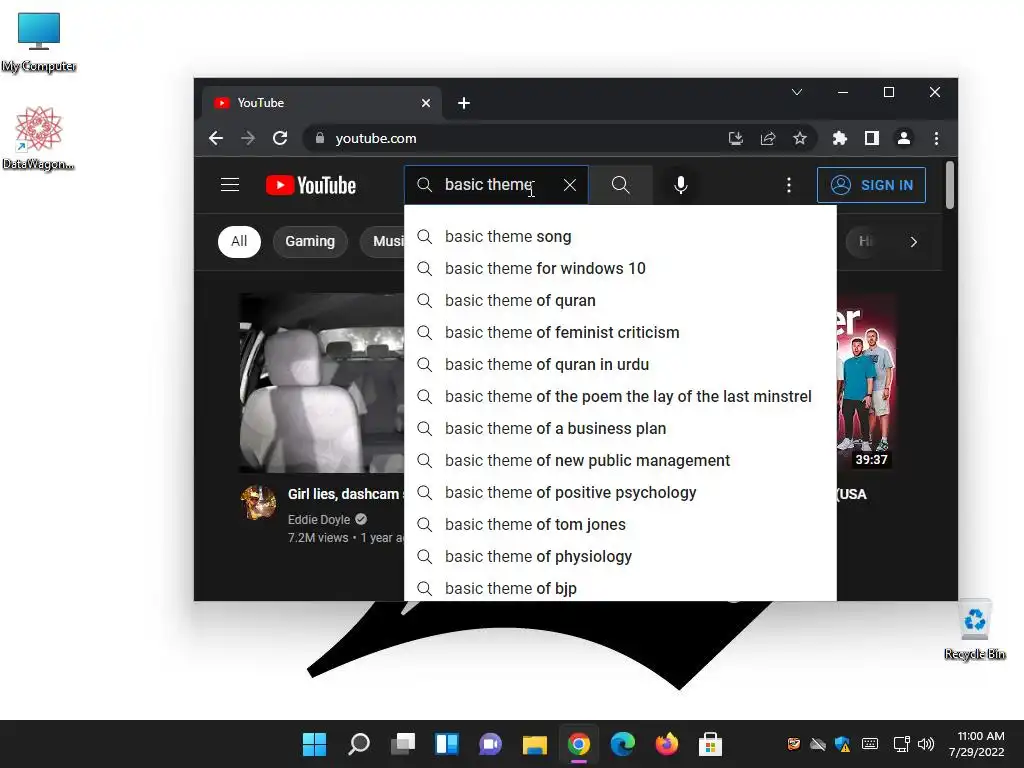Screen dimensions: 1024x768
Task: Choose the suggestion ending exactly 'of quran'
Action: click(x=620, y=300)
